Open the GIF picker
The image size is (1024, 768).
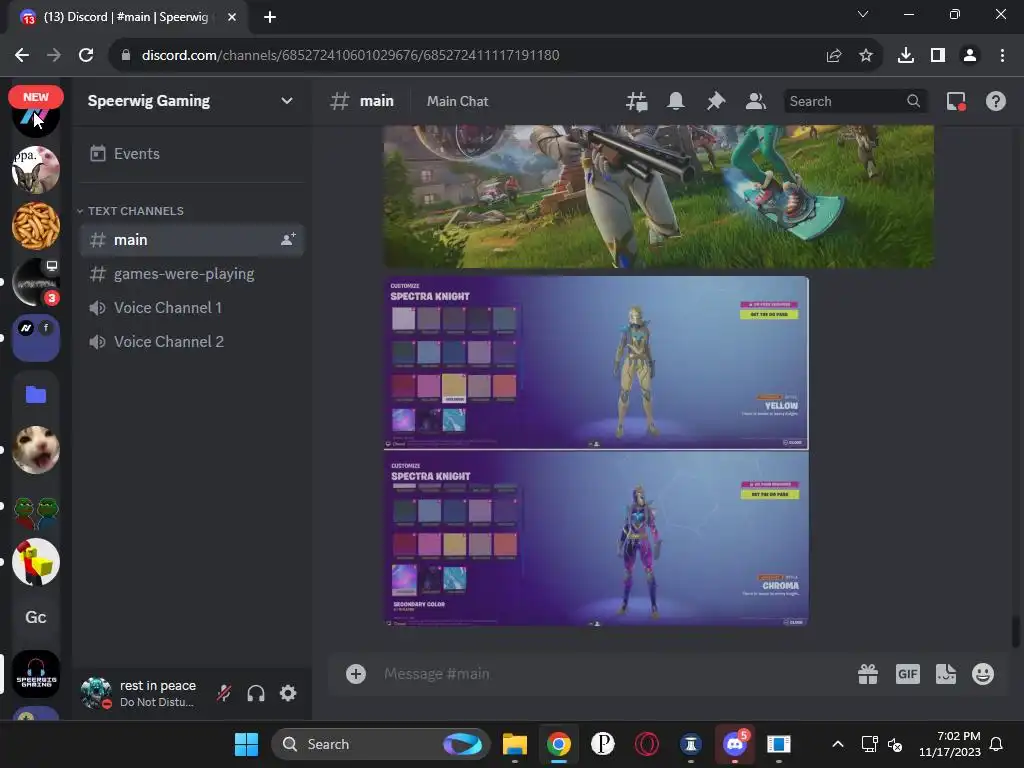pos(907,674)
